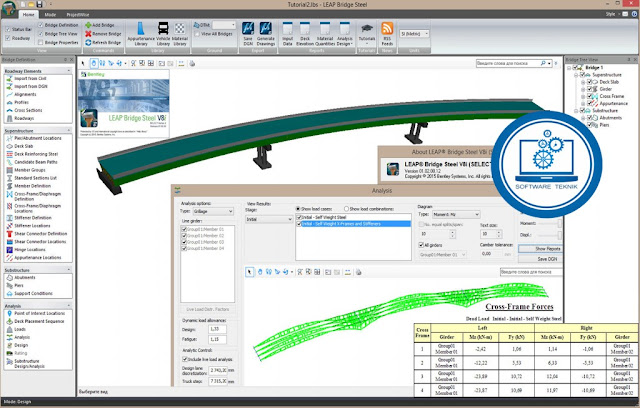The width and height of the screenshot is (640, 408).
Task: Click the print icon in main viewport toolbar
Action: click(192, 63)
